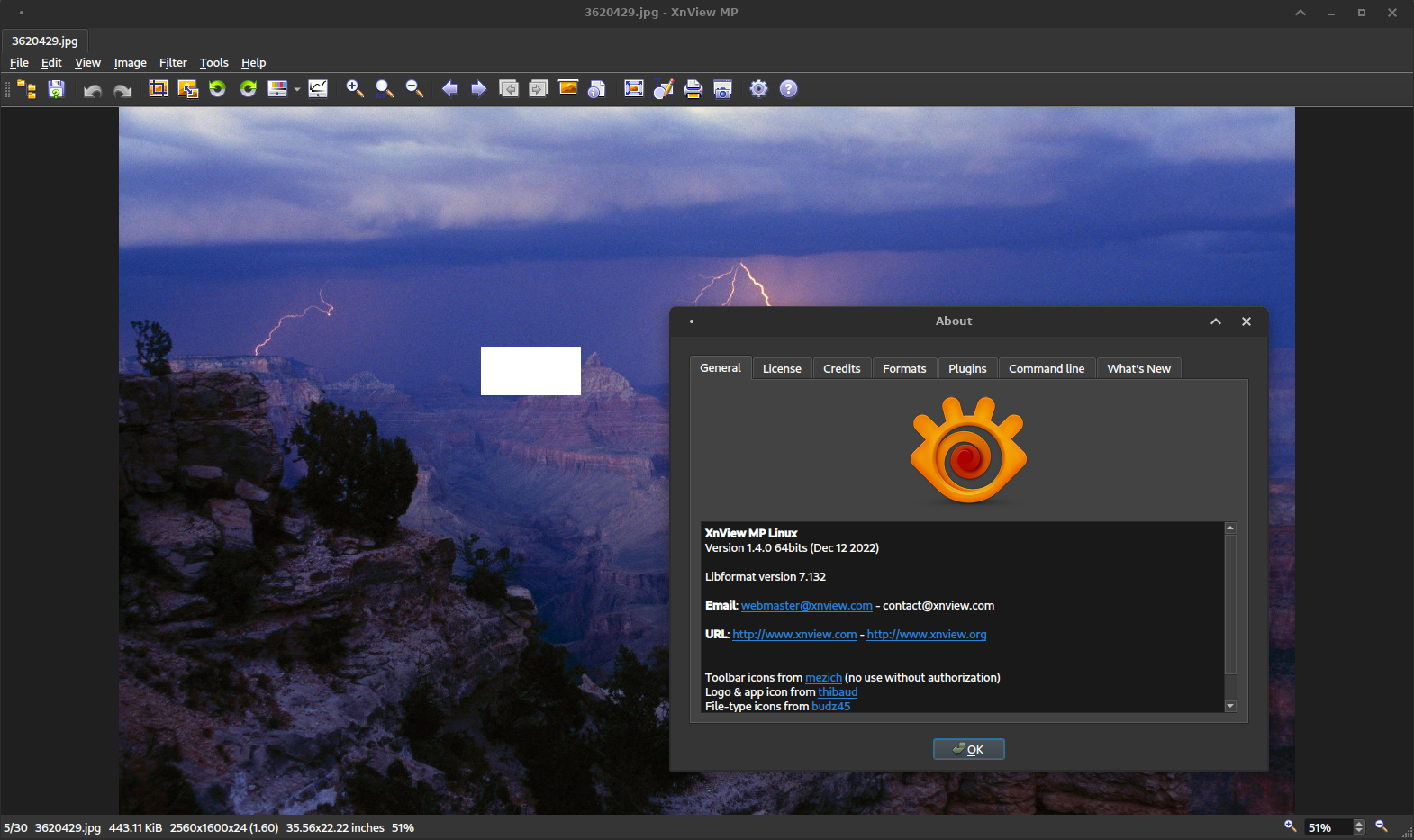Viewport: 1414px width, 840px height.
Task: Open the Filter menu
Action: [x=173, y=63]
